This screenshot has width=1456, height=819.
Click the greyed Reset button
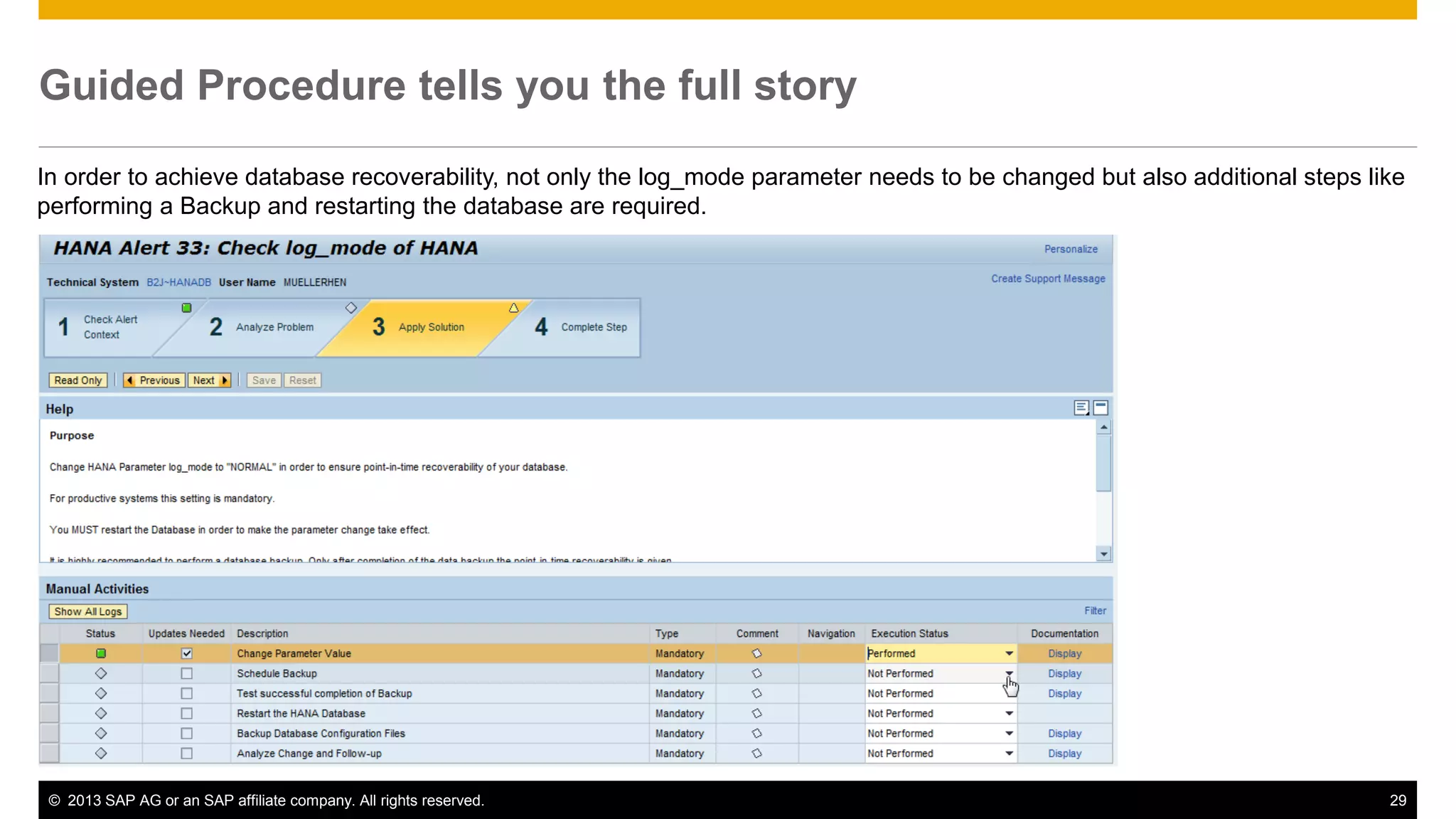pyautogui.click(x=303, y=380)
